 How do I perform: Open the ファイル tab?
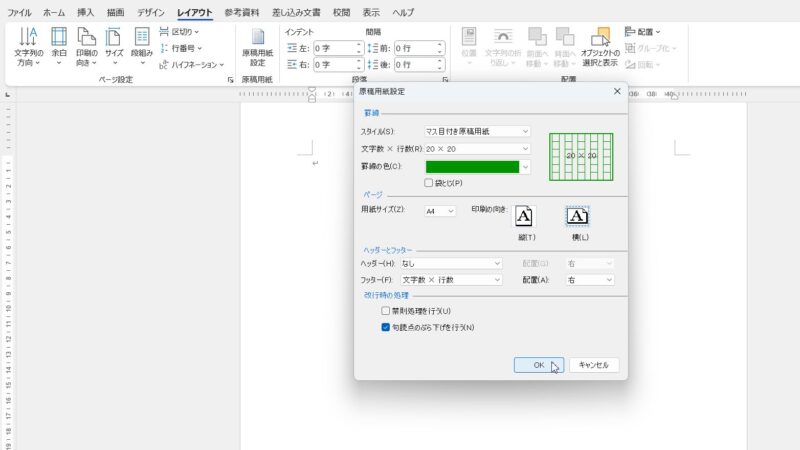click(19, 12)
